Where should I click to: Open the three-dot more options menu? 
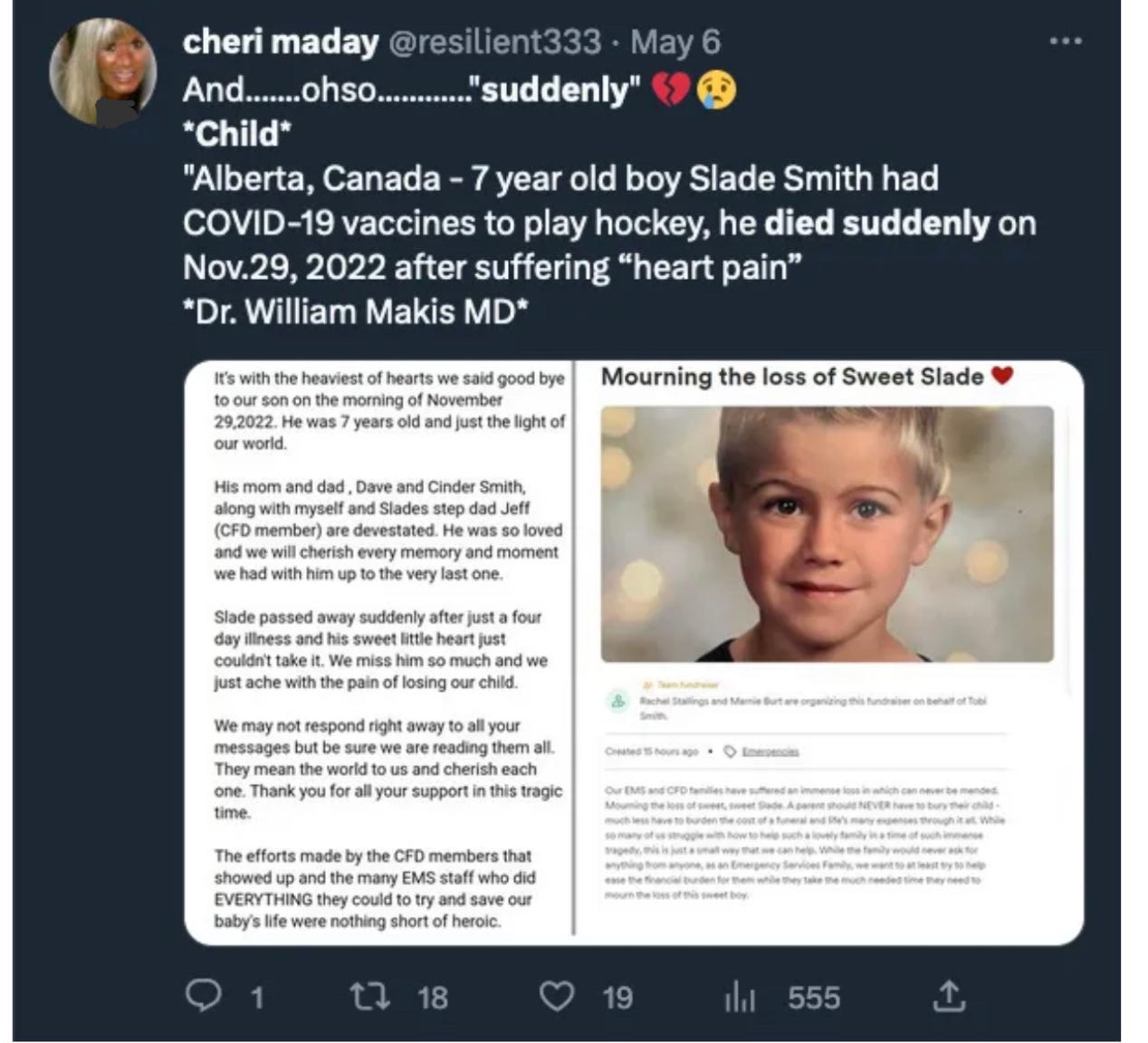1065,41
